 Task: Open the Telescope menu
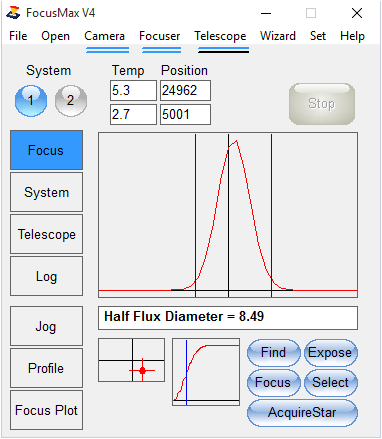point(220,36)
